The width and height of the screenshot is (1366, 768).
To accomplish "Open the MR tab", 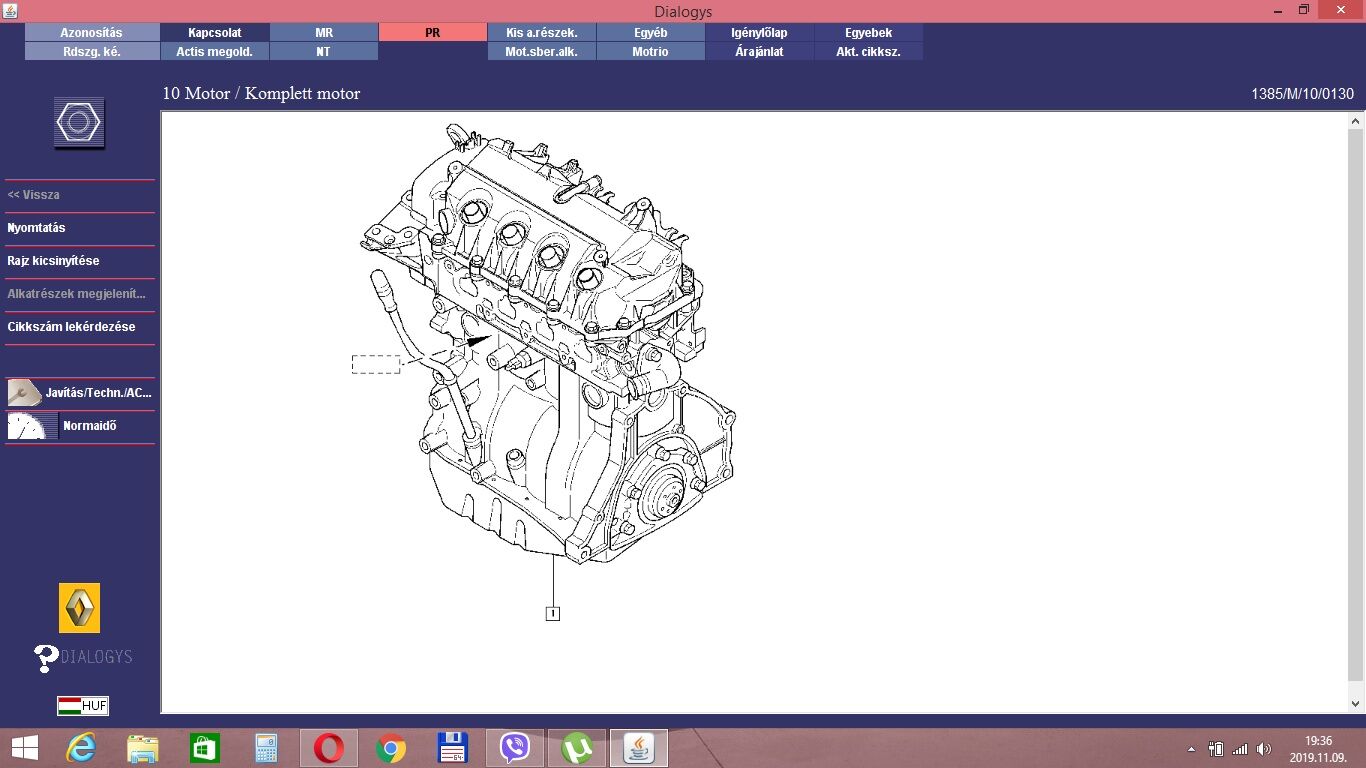I will point(324,32).
